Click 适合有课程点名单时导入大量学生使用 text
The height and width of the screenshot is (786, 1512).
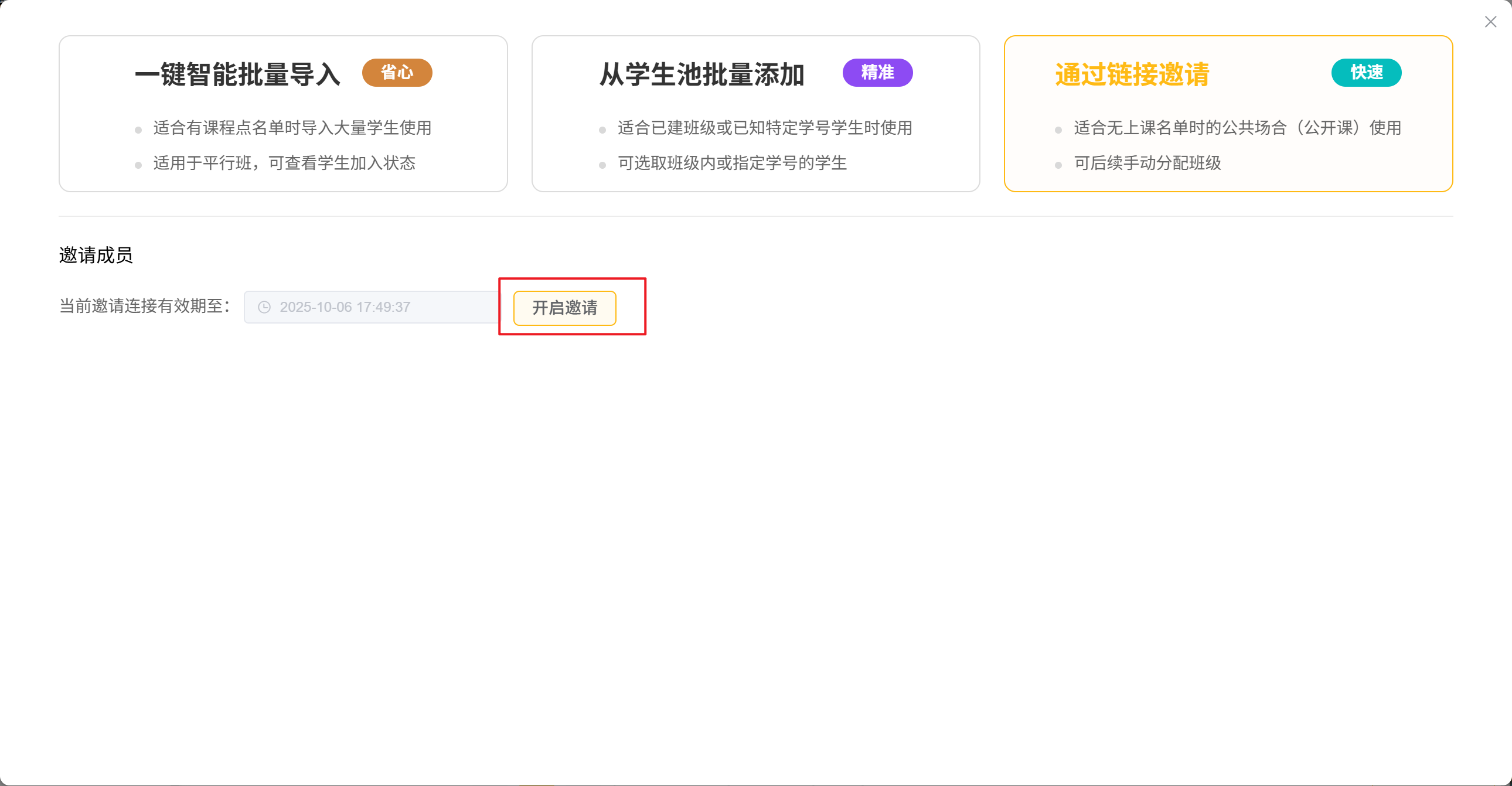coord(292,127)
